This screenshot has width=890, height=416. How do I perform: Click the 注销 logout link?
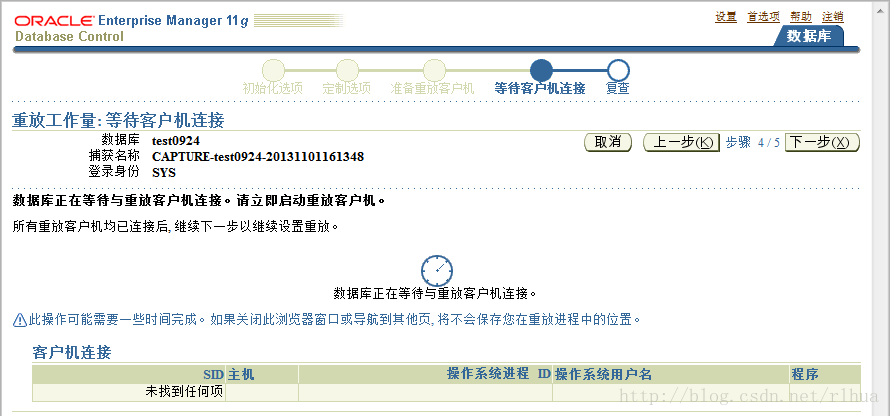click(833, 17)
